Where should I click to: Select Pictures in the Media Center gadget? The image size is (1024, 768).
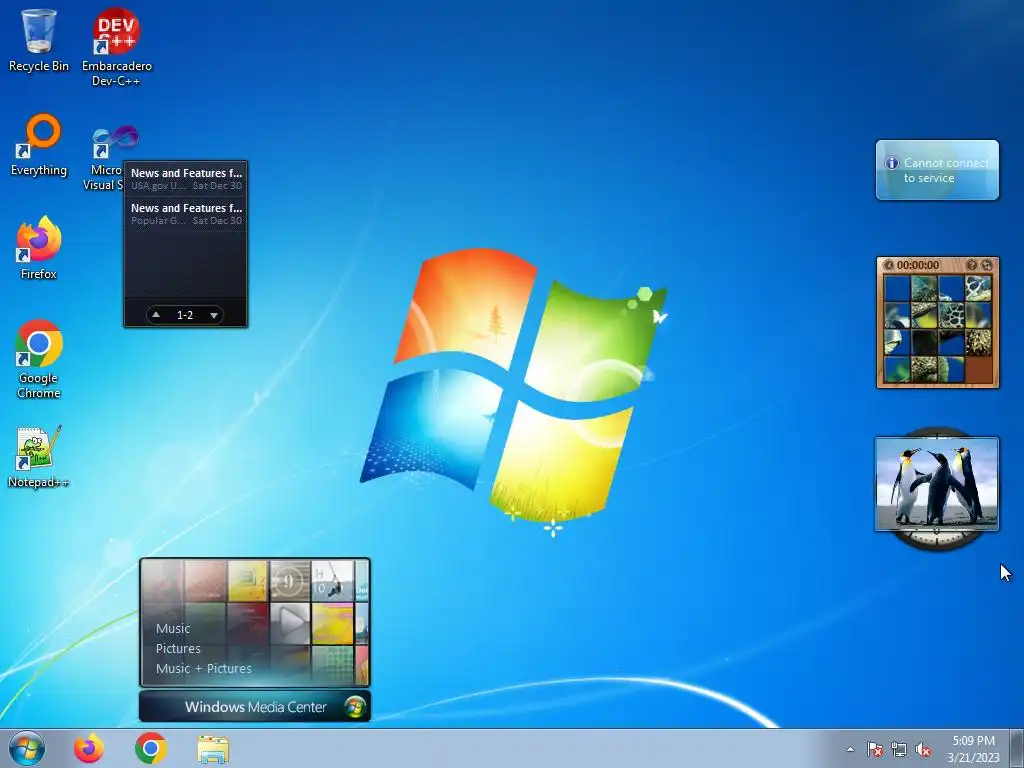coord(178,648)
